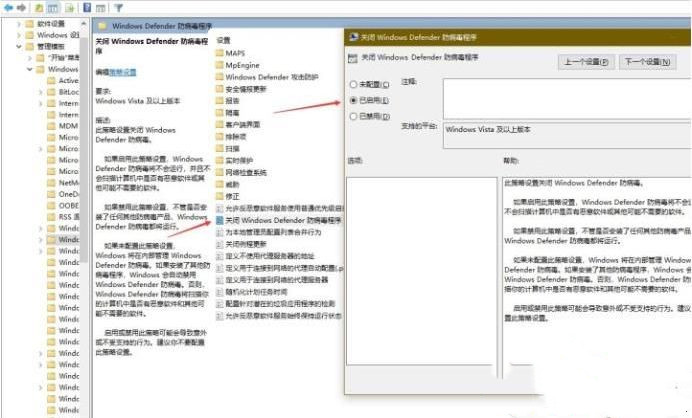Image resolution: width=692 pixels, height=418 pixels.
Task: Click the Back arrow toolbar icon
Action: point(8,8)
